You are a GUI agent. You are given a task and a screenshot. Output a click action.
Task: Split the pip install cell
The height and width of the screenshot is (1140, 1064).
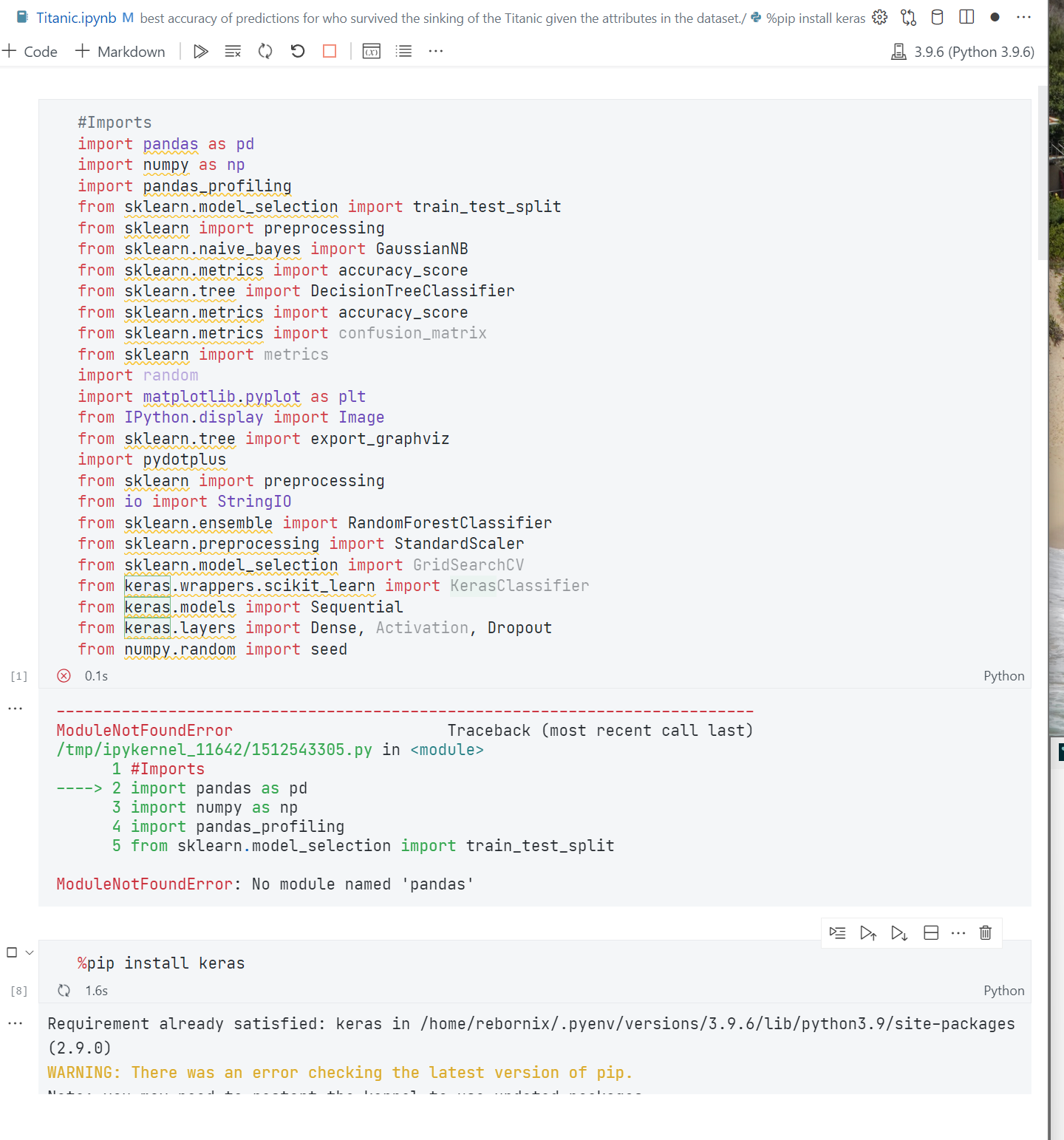pos(931,932)
